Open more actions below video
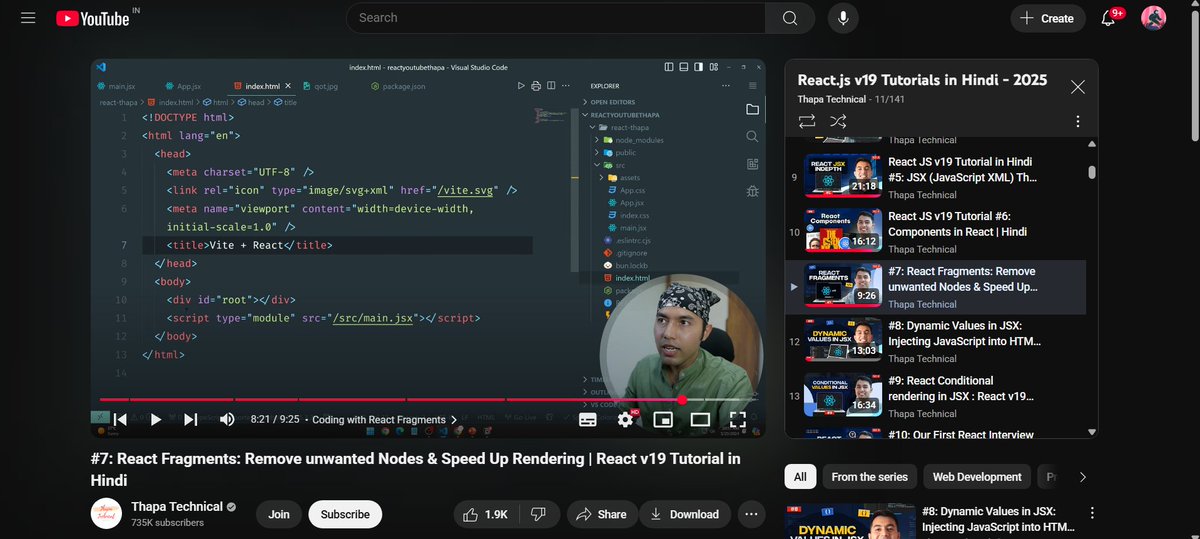The height and width of the screenshot is (539, 1200). pyautogui.click(x=751, y=514)
